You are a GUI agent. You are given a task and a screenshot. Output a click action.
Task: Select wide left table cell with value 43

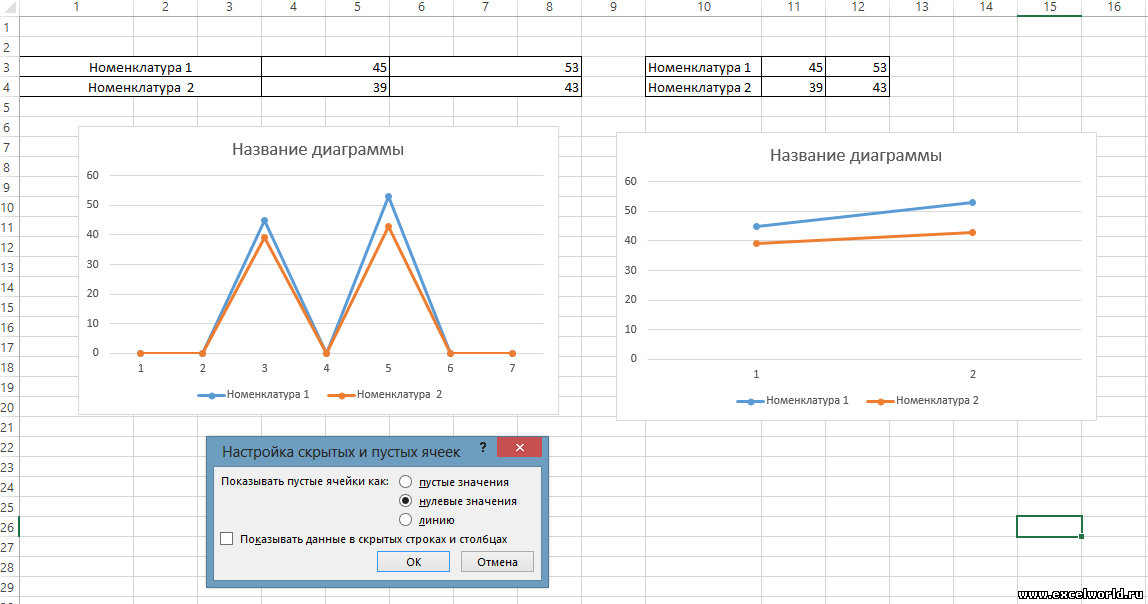(x=485, y=87)
